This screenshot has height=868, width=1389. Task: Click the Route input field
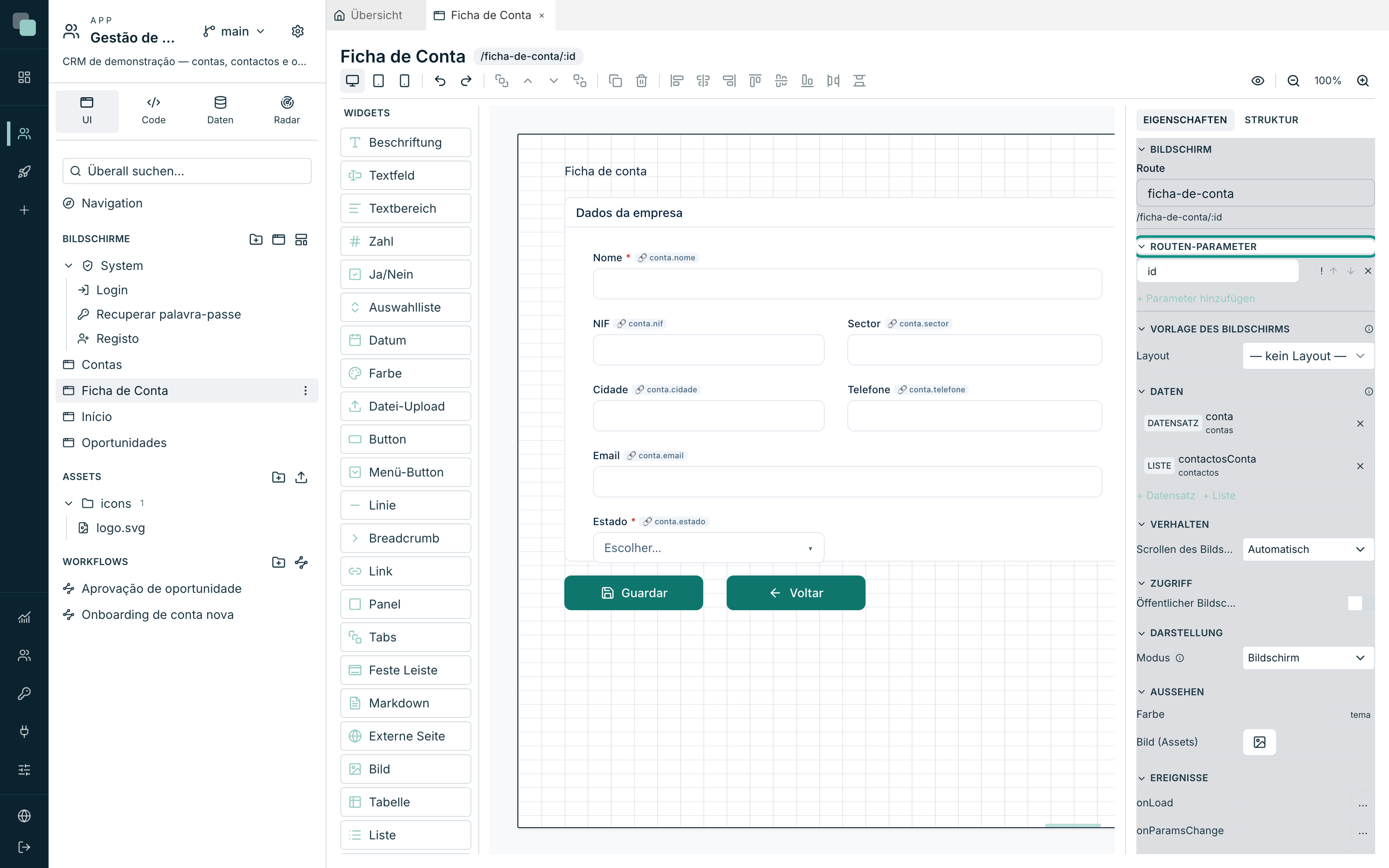[1255, 194]
